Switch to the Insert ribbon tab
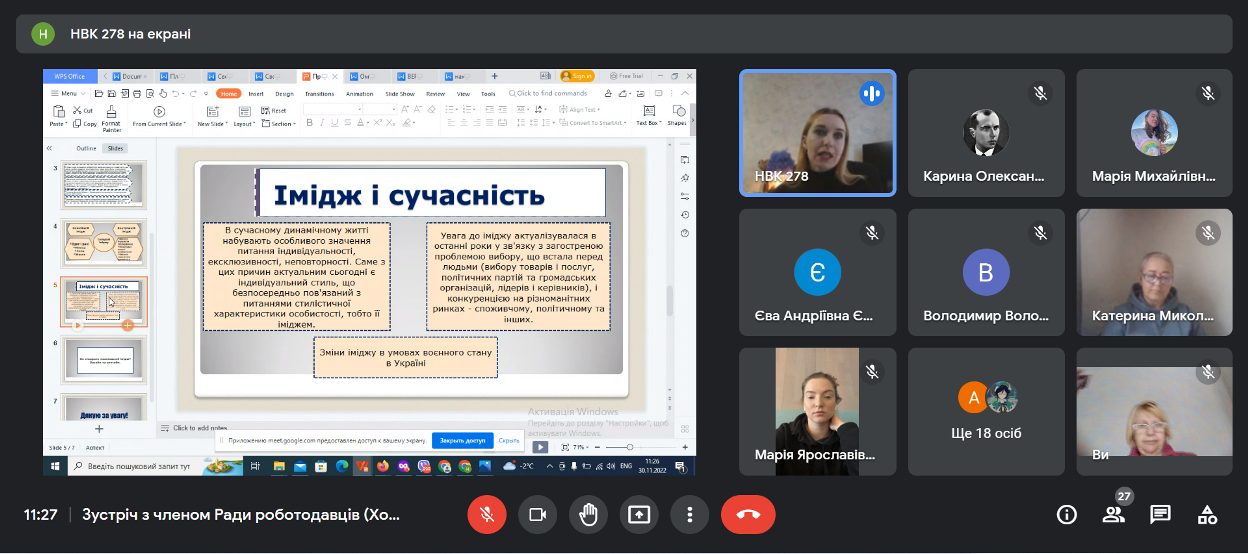 point(256,93)
